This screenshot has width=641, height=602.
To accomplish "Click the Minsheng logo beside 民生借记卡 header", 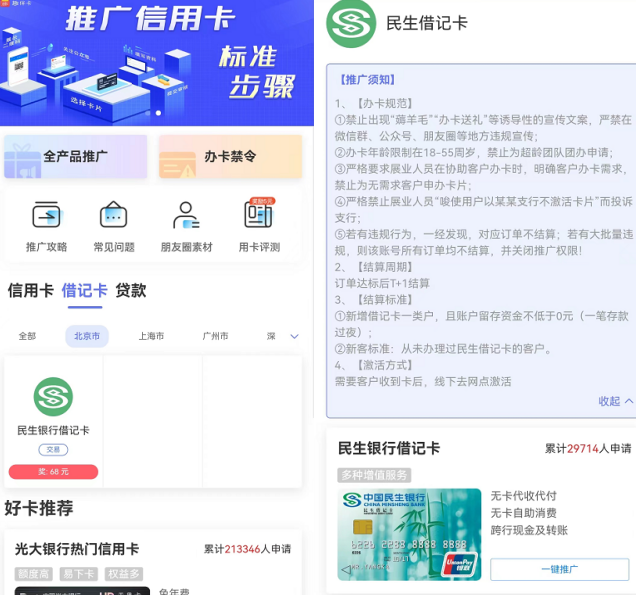I will 351,24.
